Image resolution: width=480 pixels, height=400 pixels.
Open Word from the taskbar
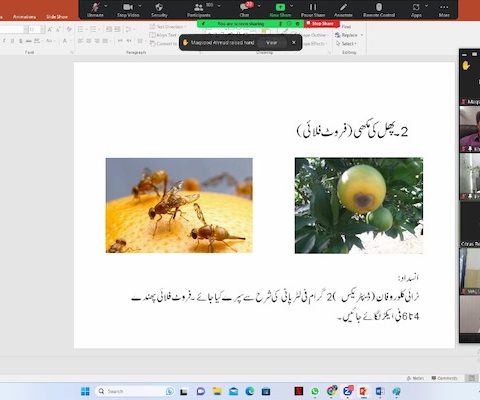coord(380,391)
